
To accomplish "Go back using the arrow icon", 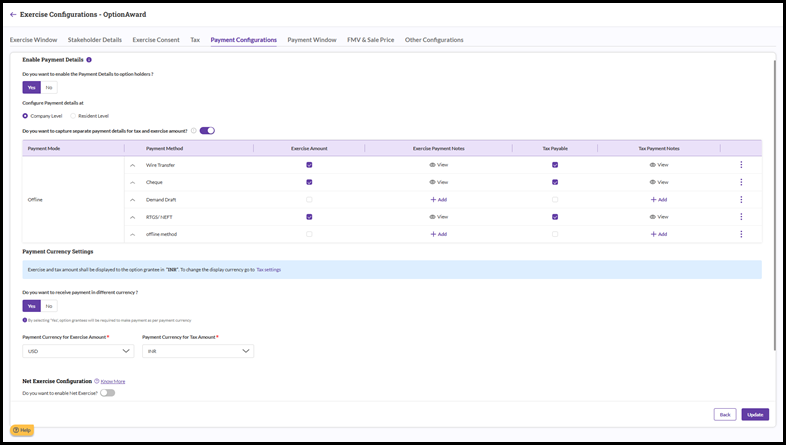I will [13, 15].
